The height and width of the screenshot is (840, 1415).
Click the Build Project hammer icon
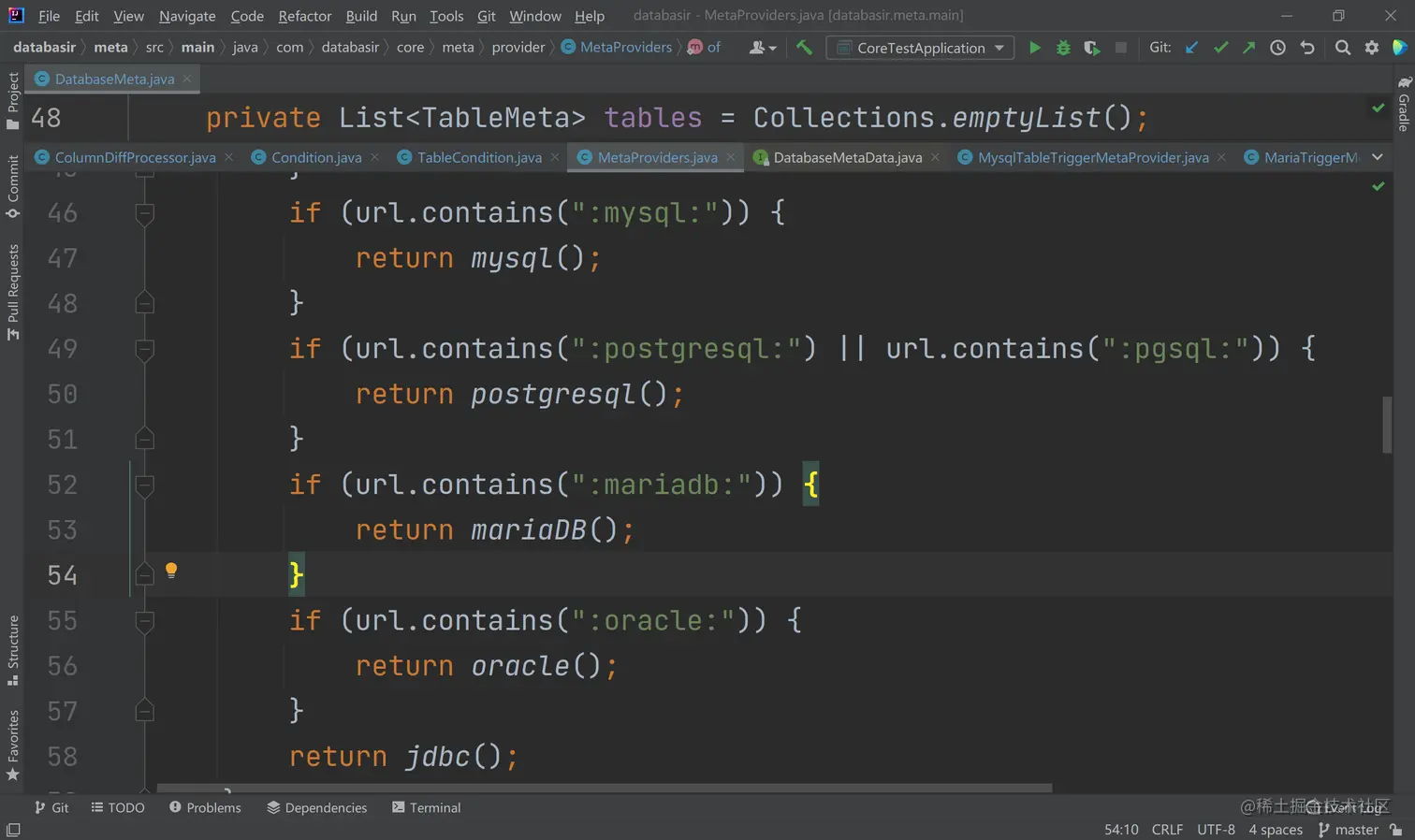pos(804,48)
